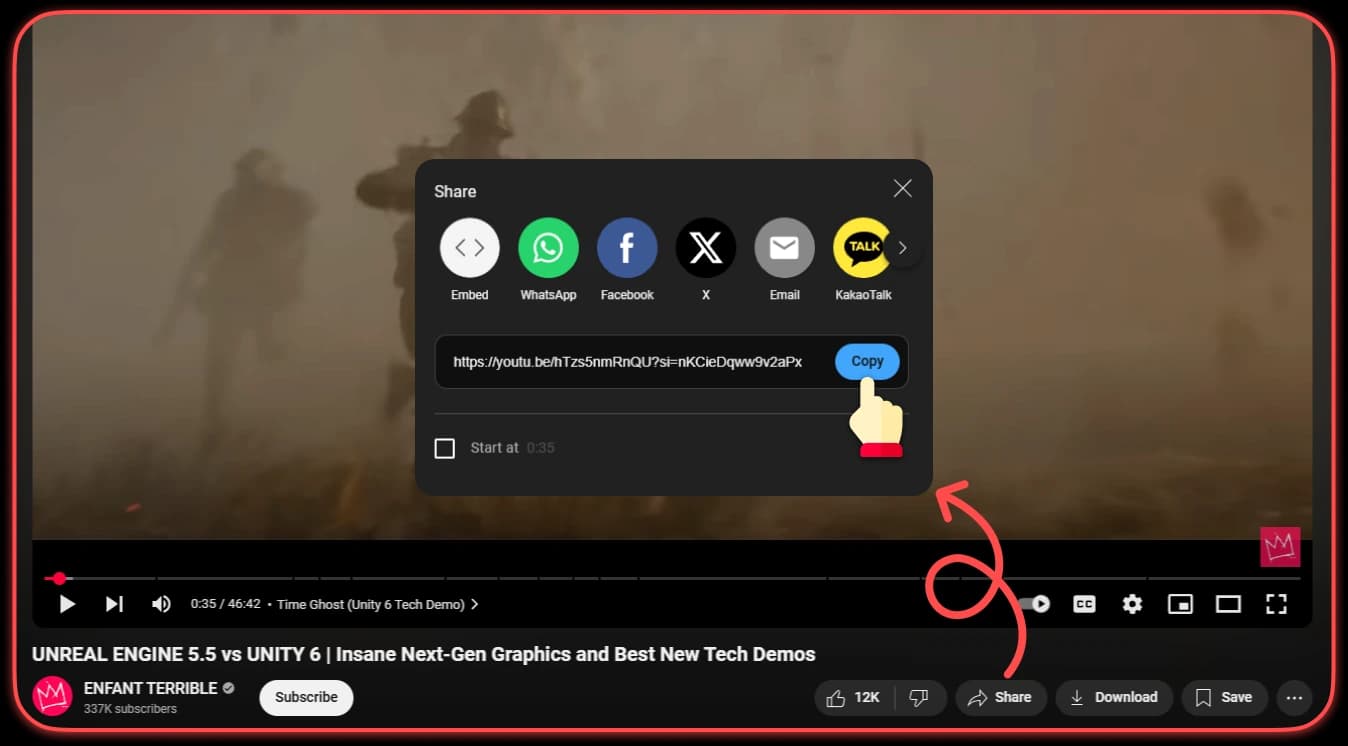Download the video
Image resolution: width=1348 pixels, height=746 pixels.
1113,698
